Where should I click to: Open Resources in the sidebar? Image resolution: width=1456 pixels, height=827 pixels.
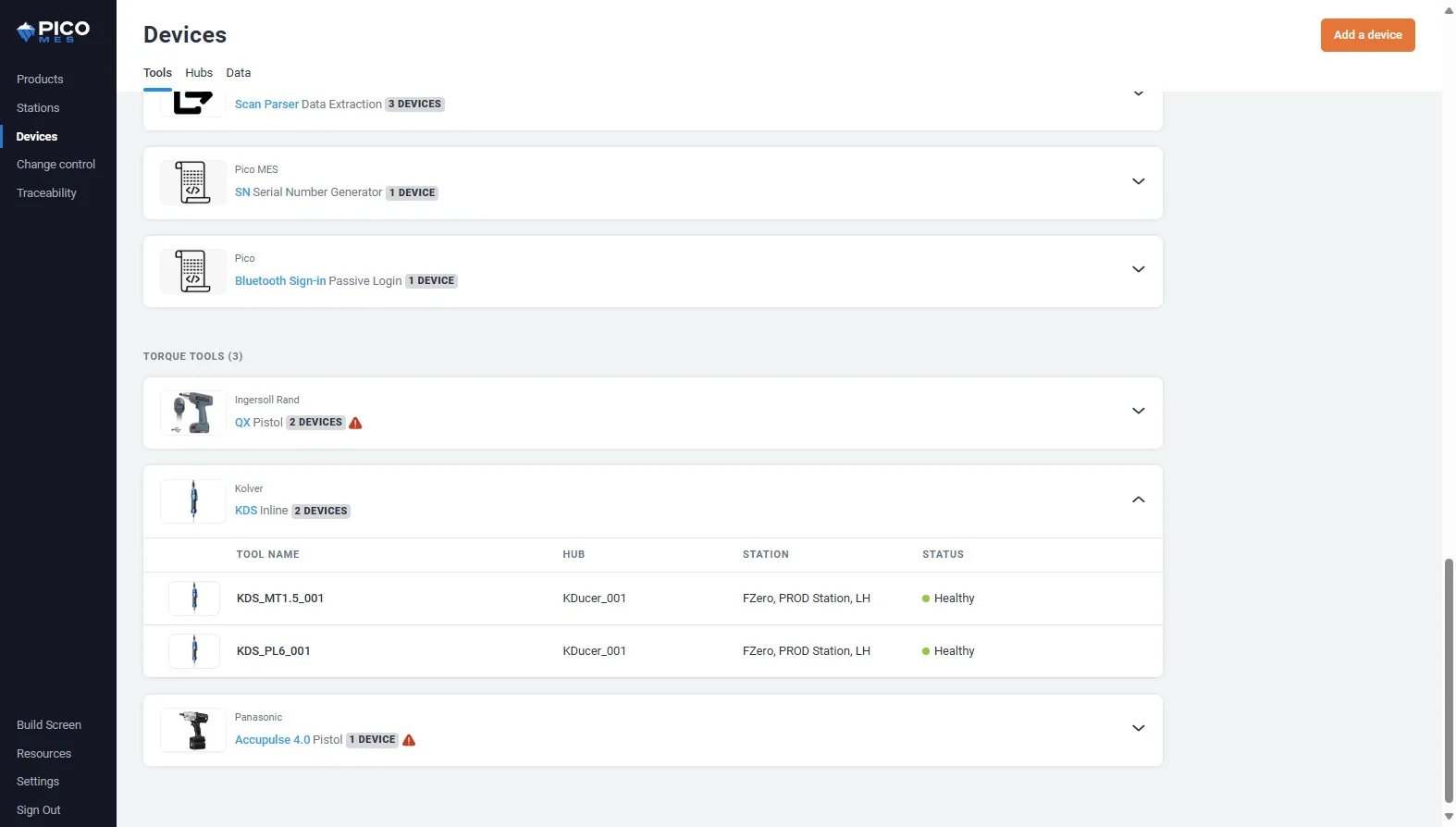(43, 754)
